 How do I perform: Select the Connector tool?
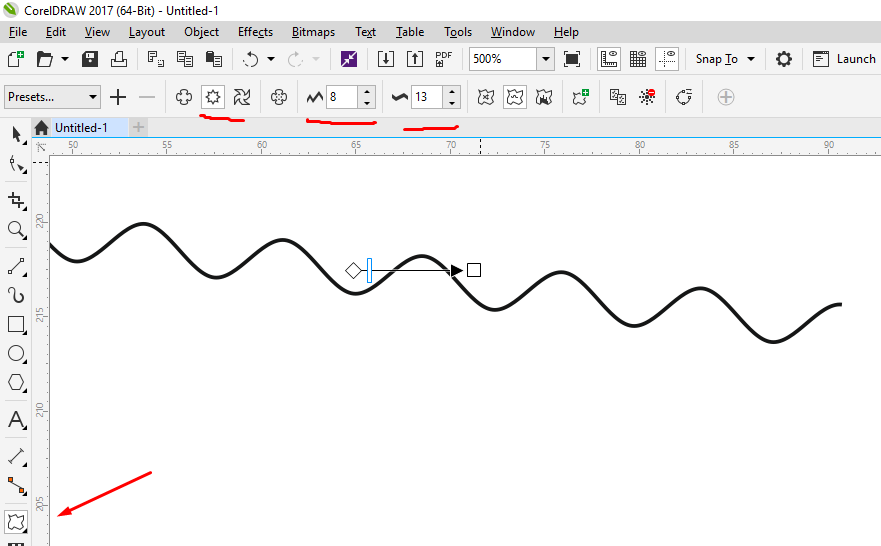16,486
